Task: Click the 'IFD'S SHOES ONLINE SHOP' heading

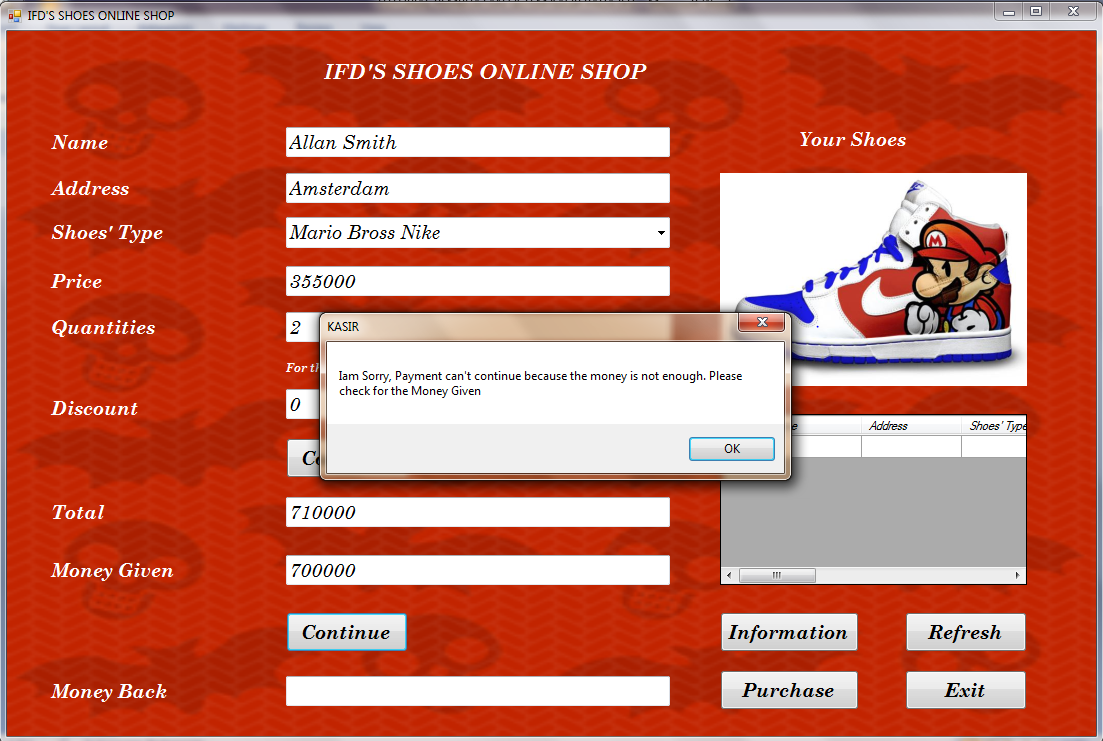Action: click(x=485, y=71)
